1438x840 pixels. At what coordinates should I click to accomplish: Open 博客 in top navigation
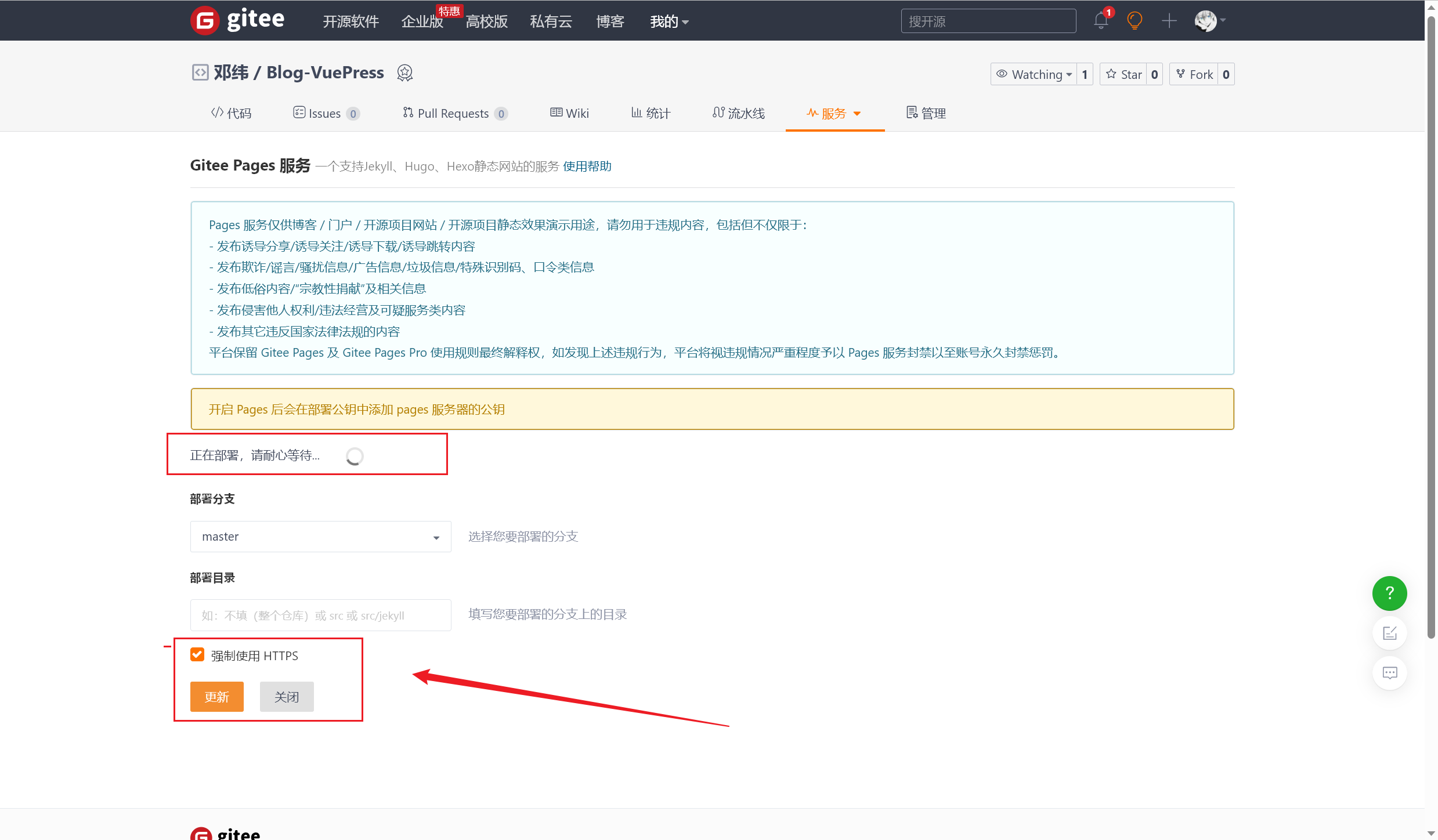point(610,21)
